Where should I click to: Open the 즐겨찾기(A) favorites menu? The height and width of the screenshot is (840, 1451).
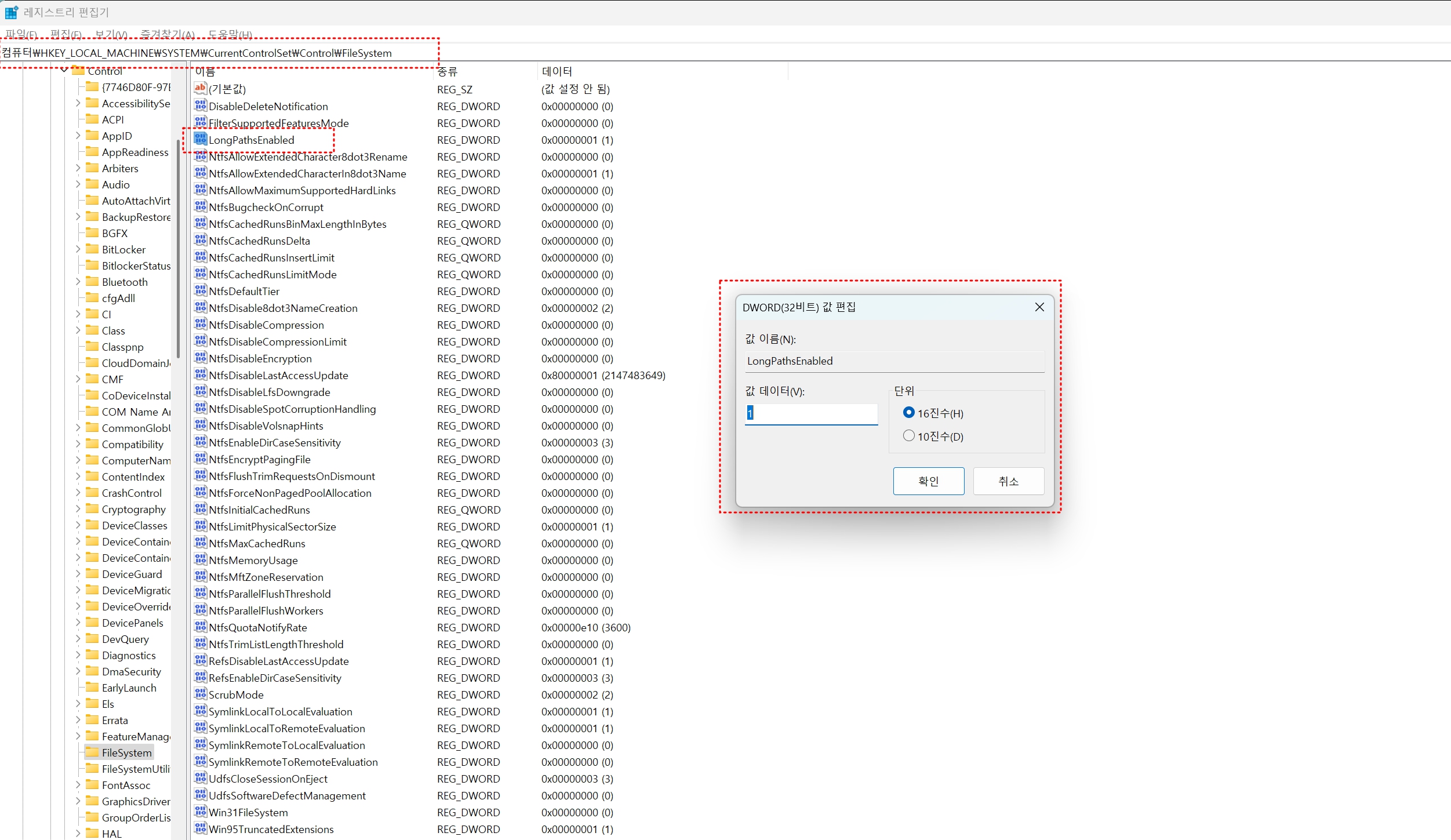click(167, 34)
